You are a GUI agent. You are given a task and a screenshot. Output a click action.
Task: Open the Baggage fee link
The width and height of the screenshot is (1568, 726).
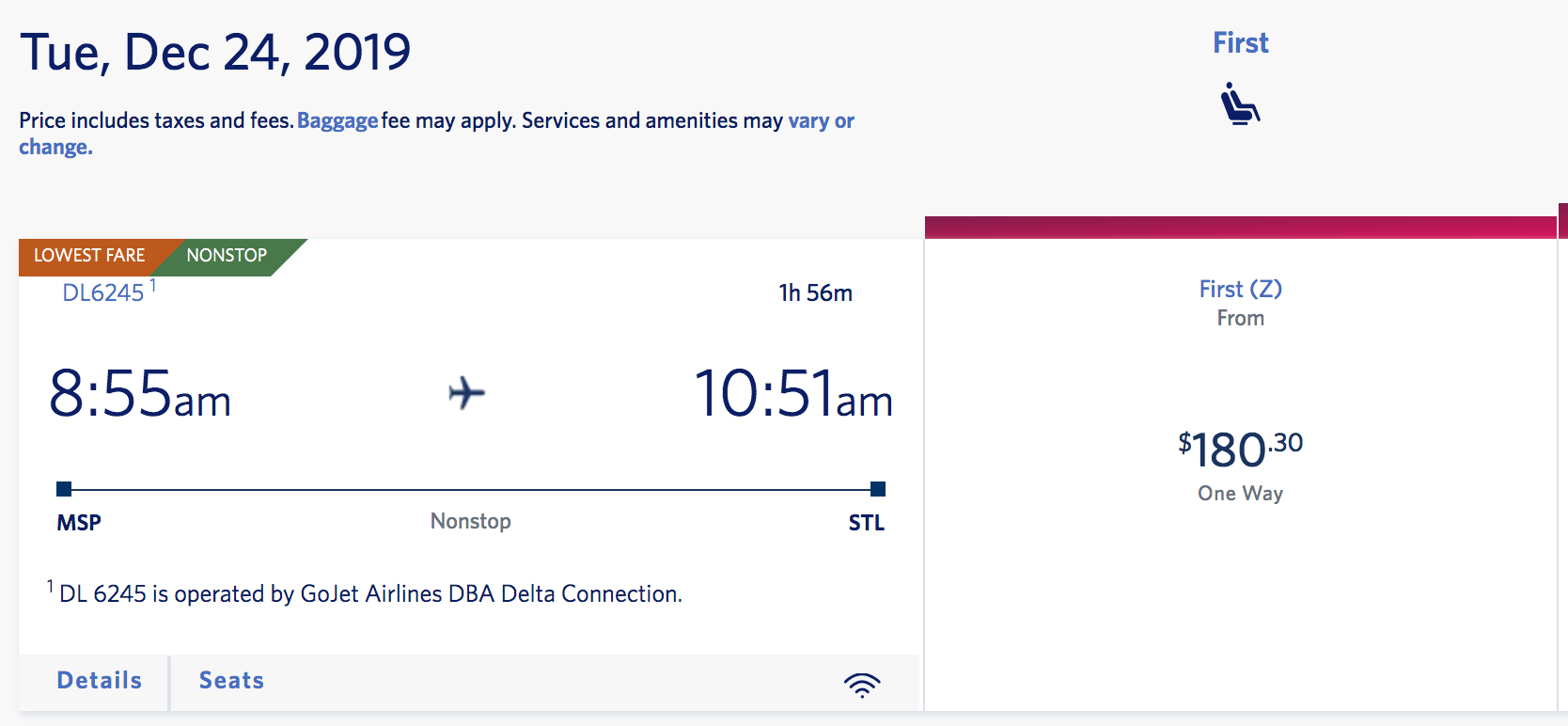click(337, 120)
